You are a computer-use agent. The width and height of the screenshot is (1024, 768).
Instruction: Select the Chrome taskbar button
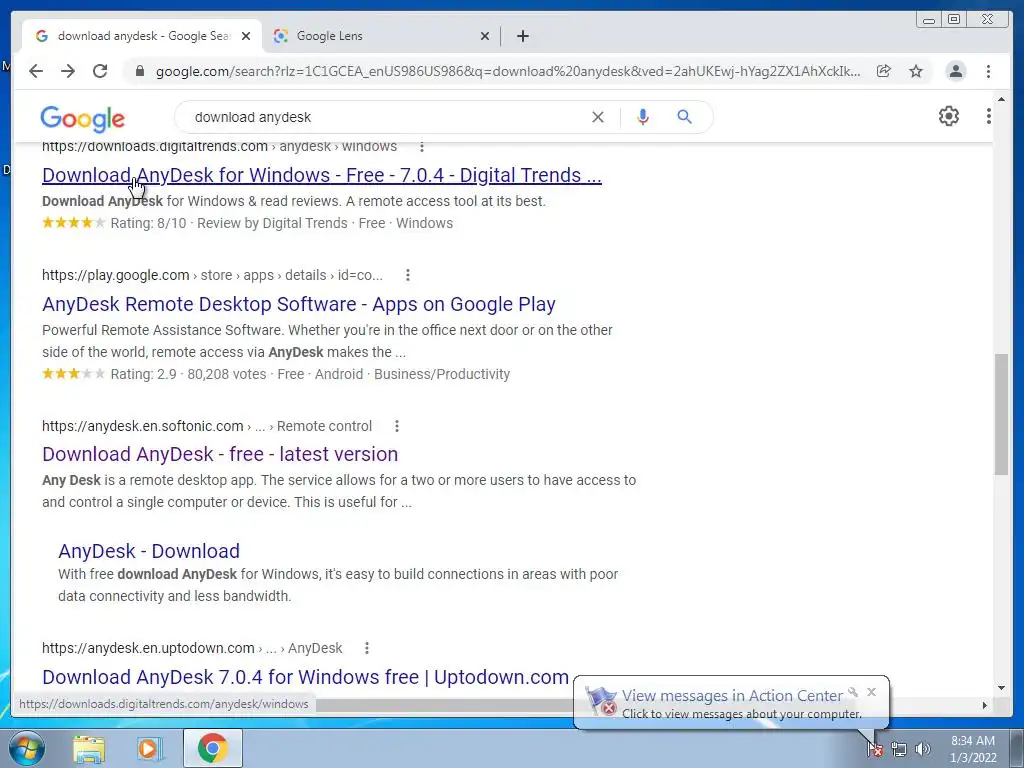tap(213, 748)
